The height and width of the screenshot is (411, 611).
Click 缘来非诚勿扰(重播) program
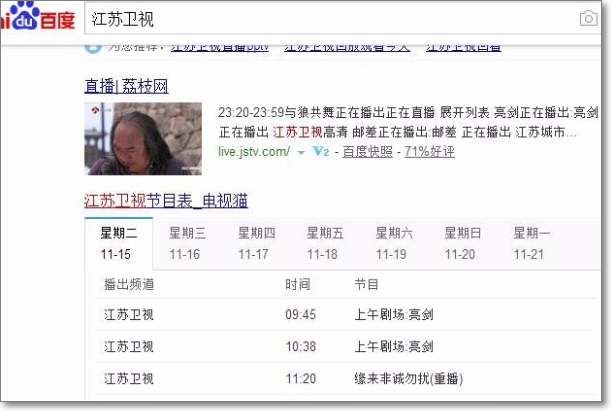pyautogui.click(x=409, y=378)
